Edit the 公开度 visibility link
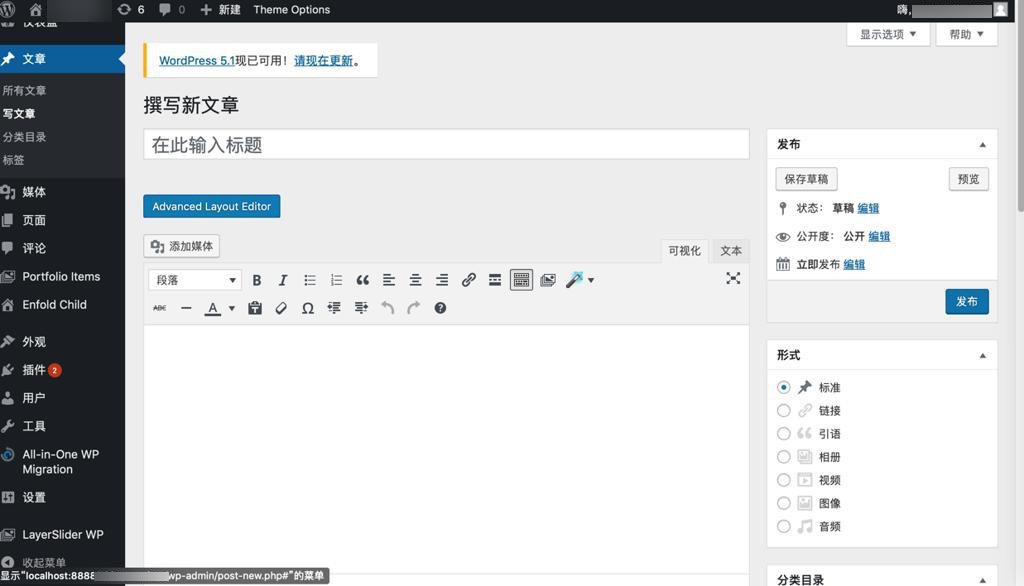The height and width of the screenshot is (586, 1024). click(879, 236)
